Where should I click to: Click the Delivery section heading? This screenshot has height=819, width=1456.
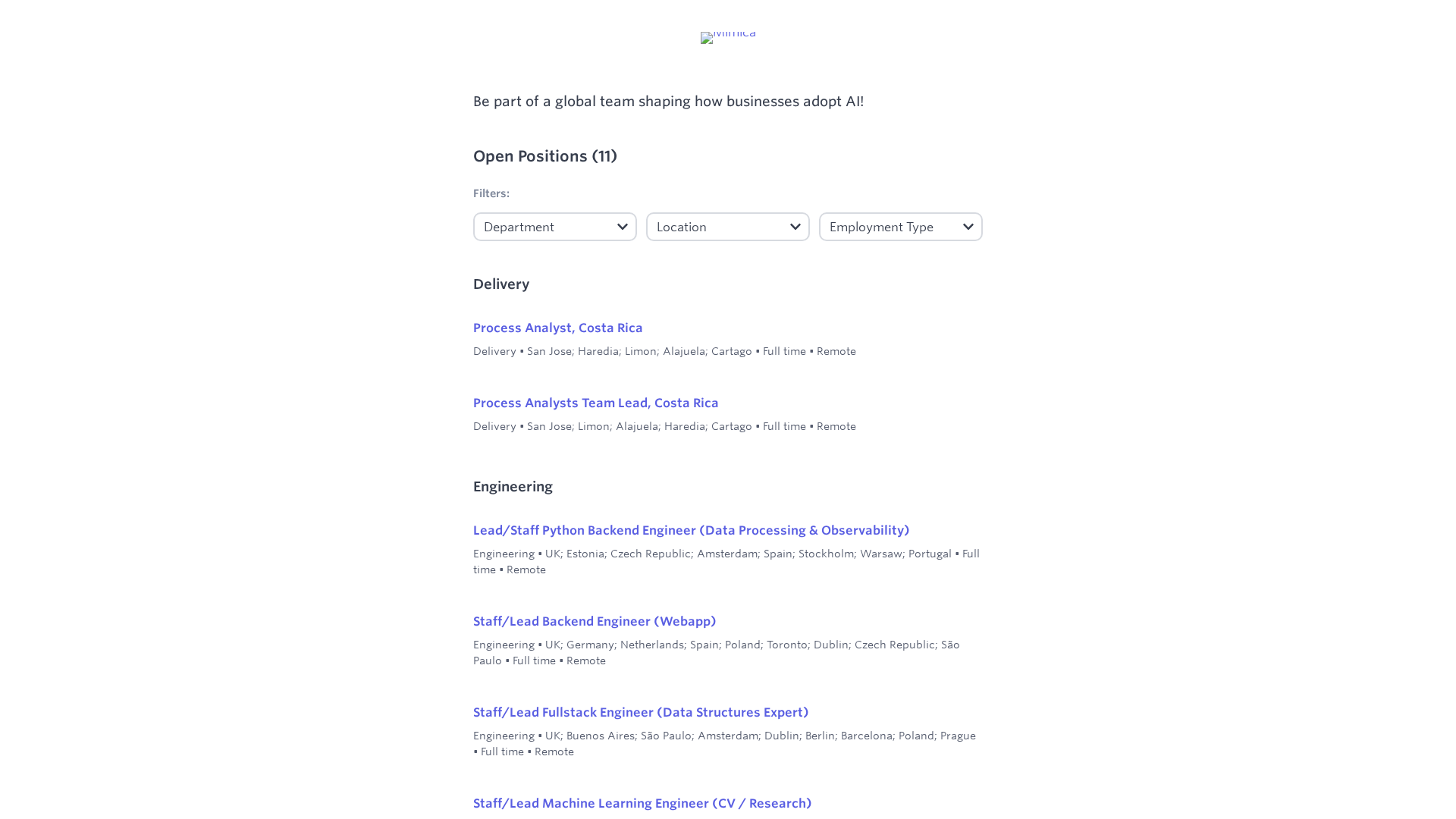point(501,284)
